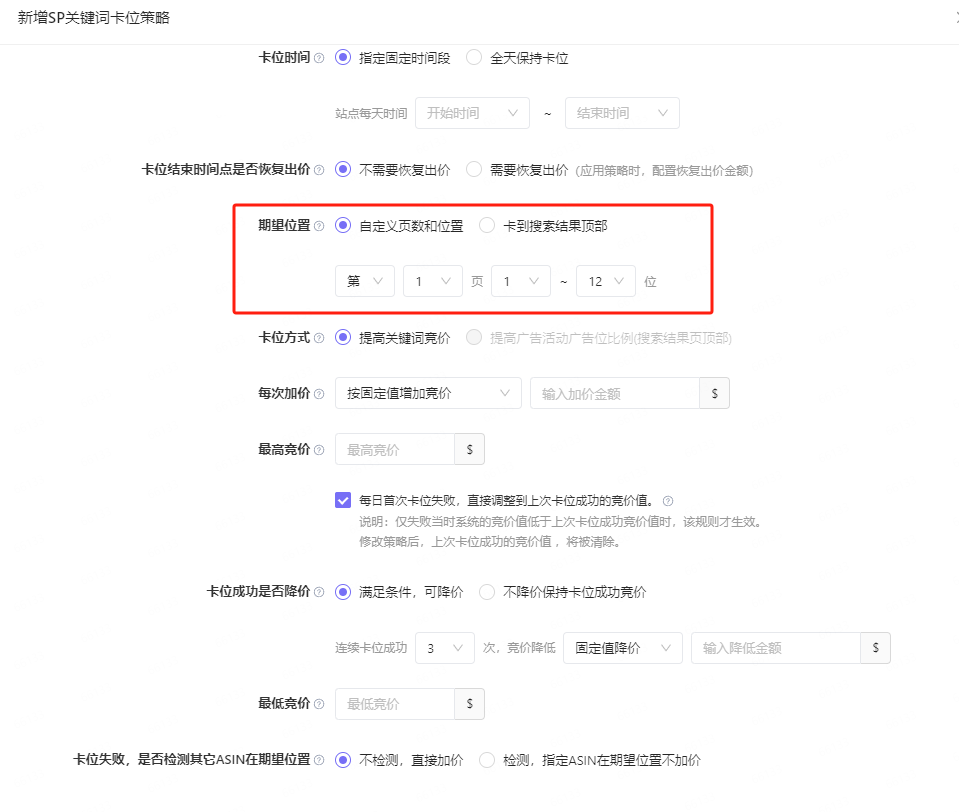Click the help icon on the 卡位失败检测 row
Viewport: 959px width, 812px height.
[x=318, y=760]
